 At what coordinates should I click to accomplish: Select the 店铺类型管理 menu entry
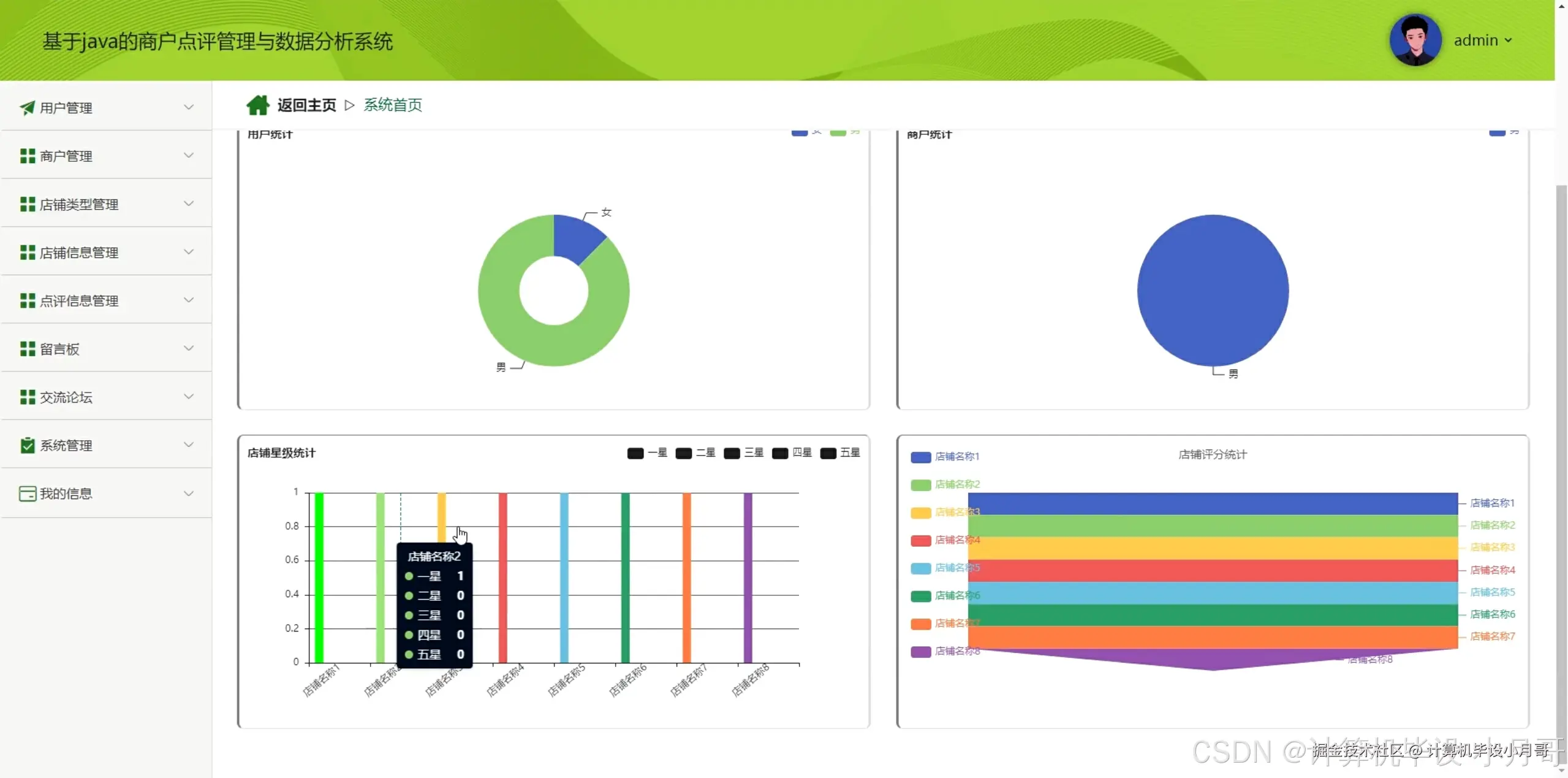(x=79, y=204)
